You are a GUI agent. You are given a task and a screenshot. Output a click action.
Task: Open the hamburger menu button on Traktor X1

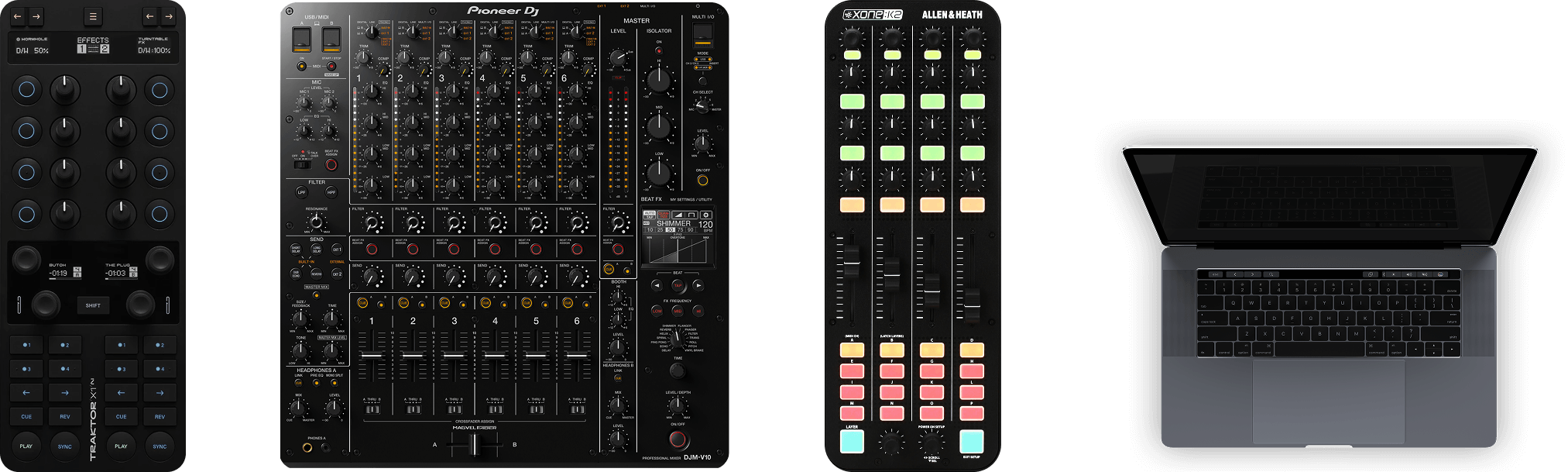(x=93, y=16)
